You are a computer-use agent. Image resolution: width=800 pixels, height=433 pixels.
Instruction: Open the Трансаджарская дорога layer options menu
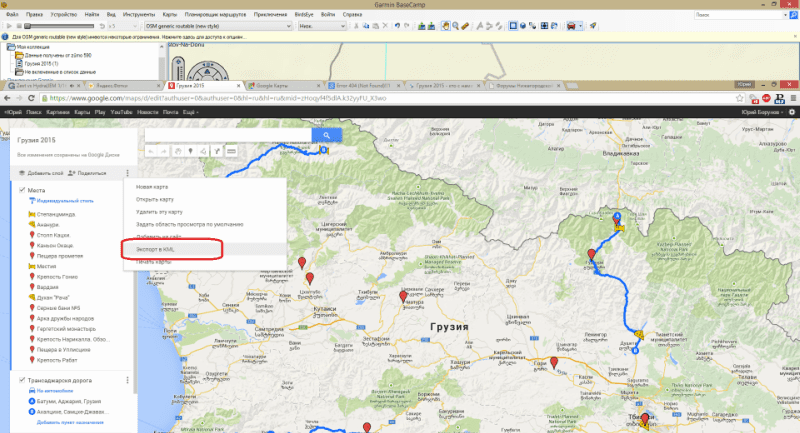tap(128, 380)
